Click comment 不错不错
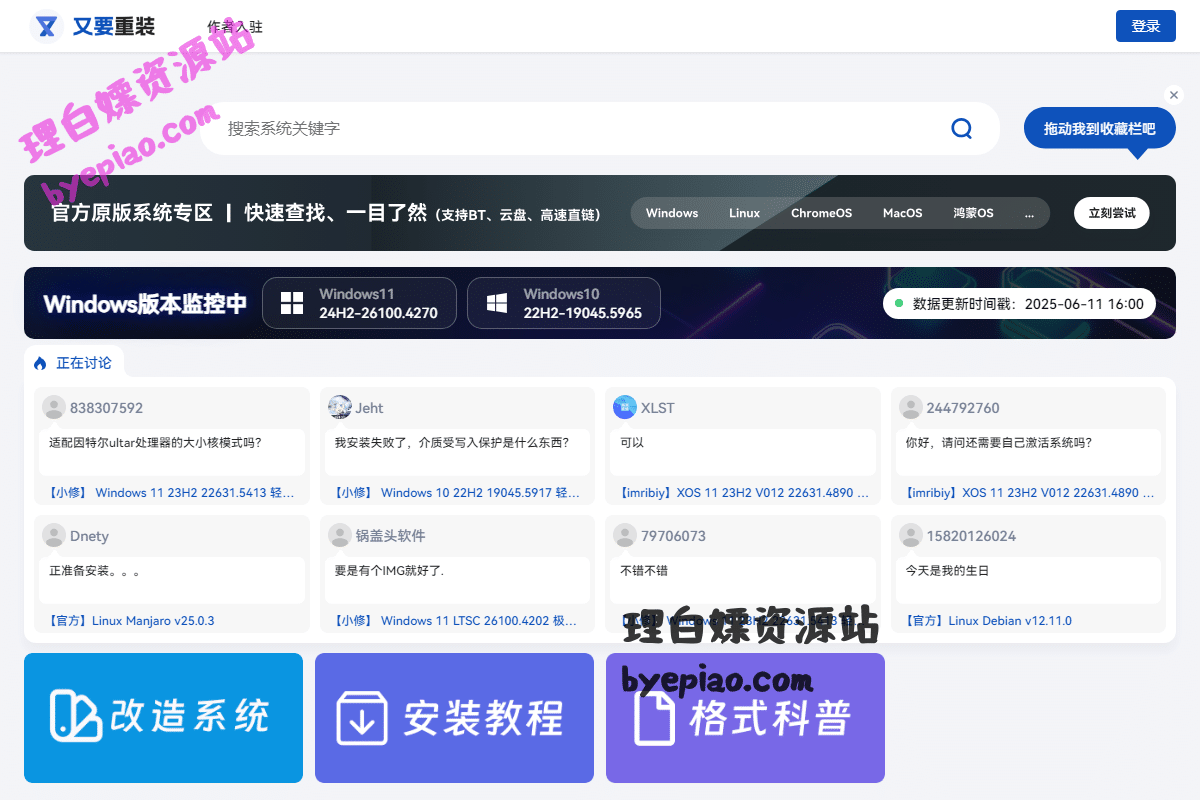 click(x=644, y=570)
